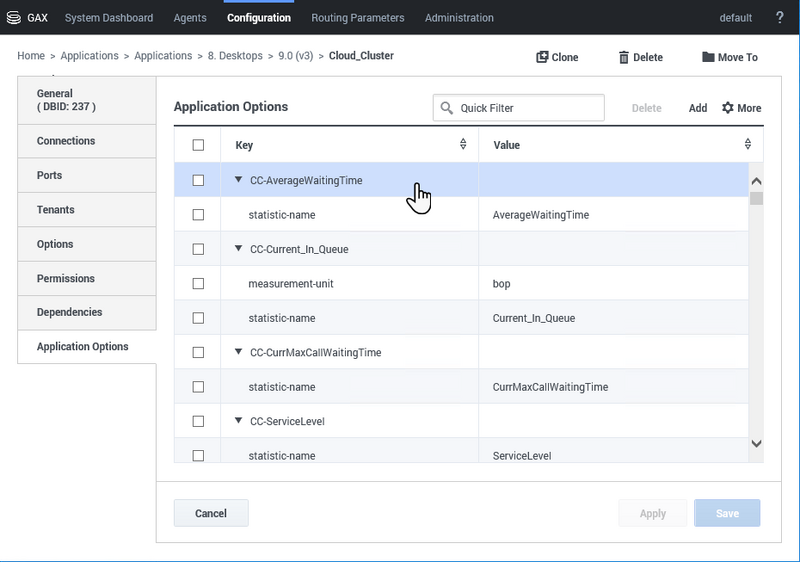The image size is (800, 562).
Task: Click the scrollbar down arrow
Action: [756, 443]
